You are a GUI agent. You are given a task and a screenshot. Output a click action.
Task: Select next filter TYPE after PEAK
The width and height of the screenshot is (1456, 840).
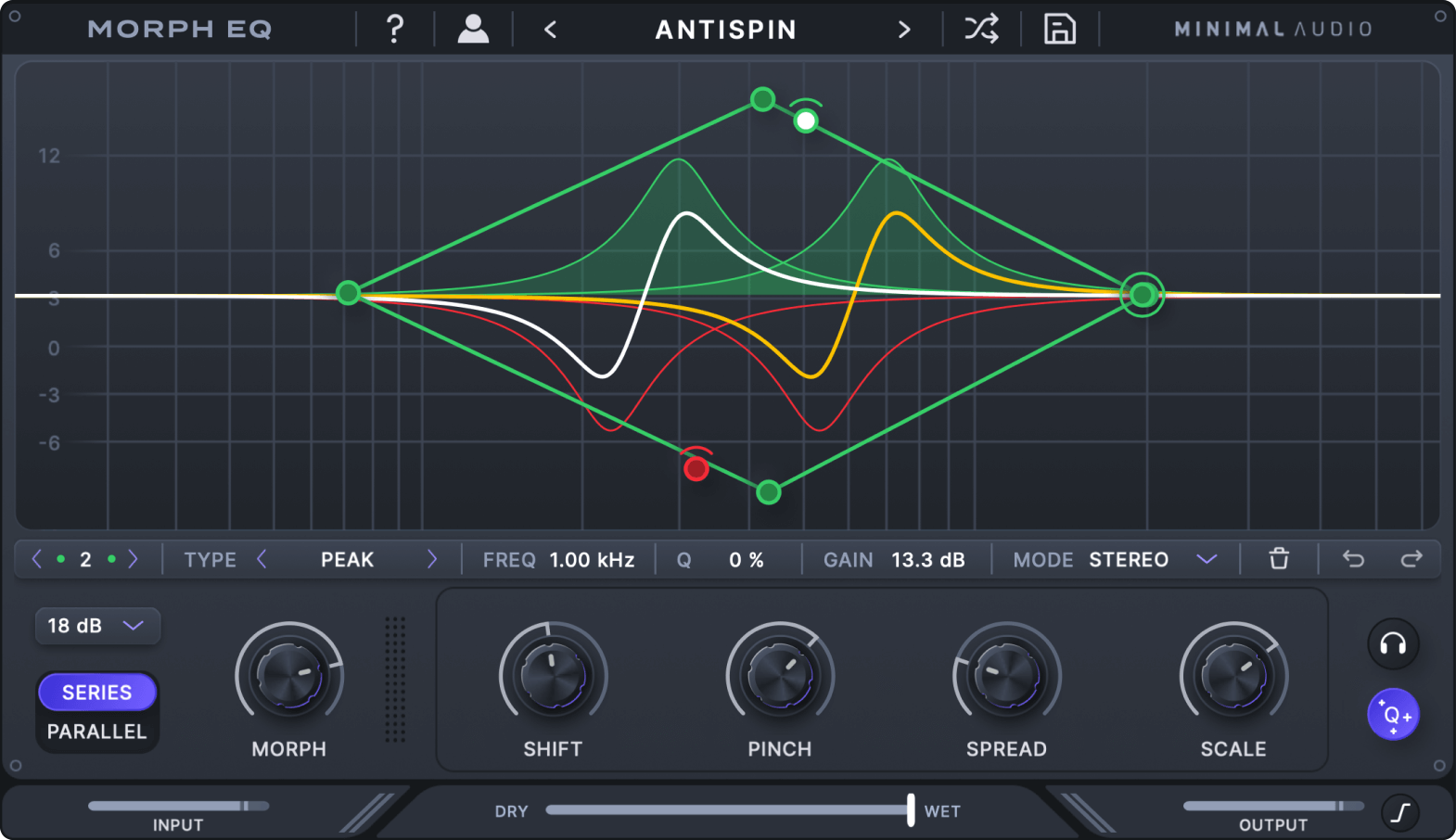431,559
